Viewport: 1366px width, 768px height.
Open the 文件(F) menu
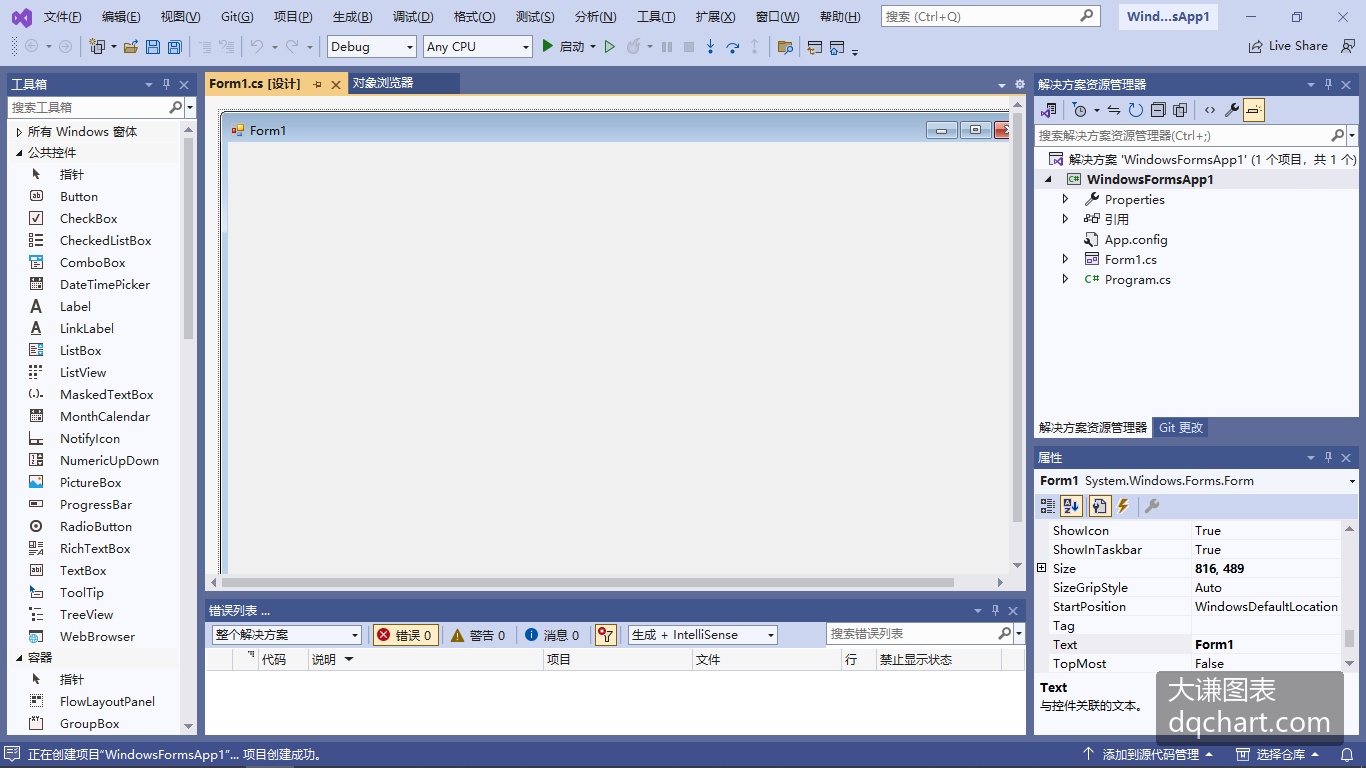tap(63, 17)
